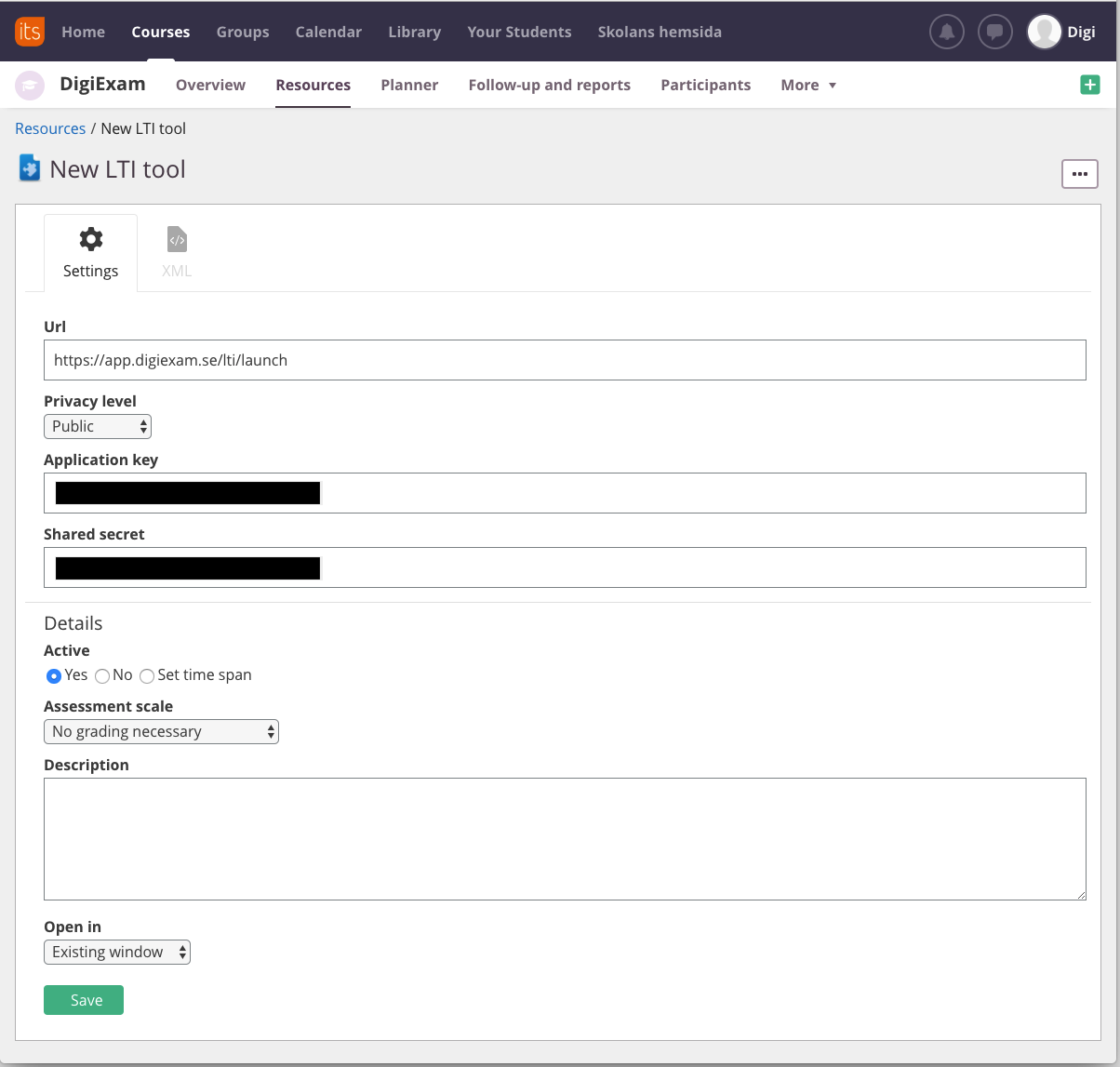
Task: Click the Description text area
Action: tap(565, 839)
